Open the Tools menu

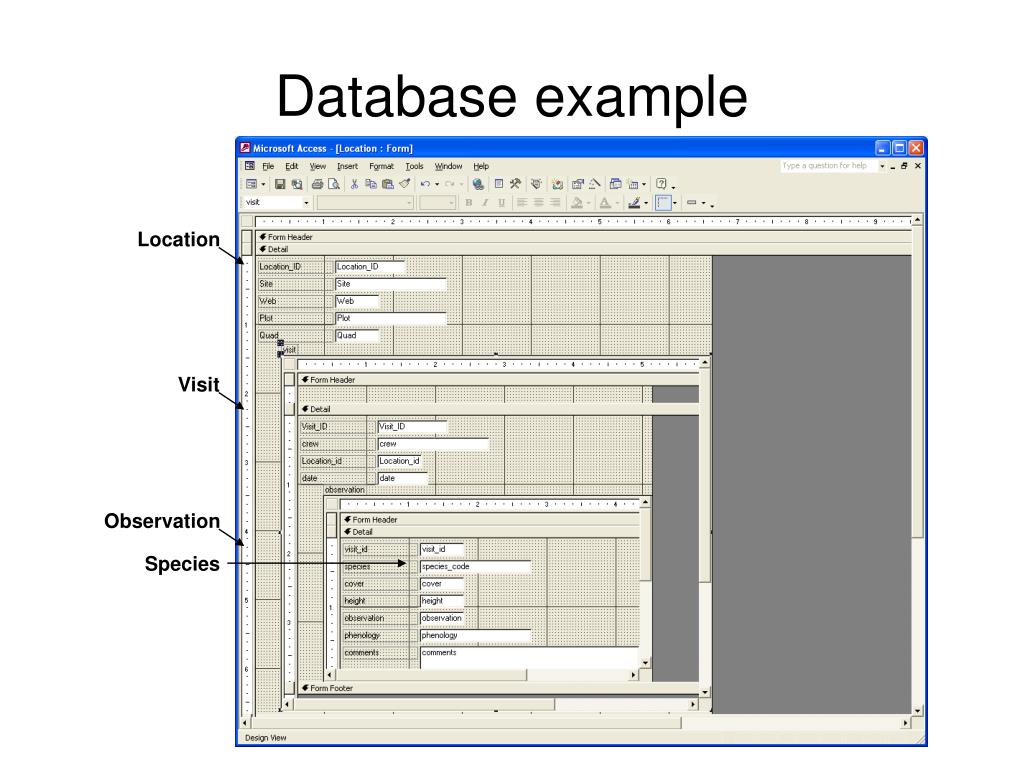(414, 166)
